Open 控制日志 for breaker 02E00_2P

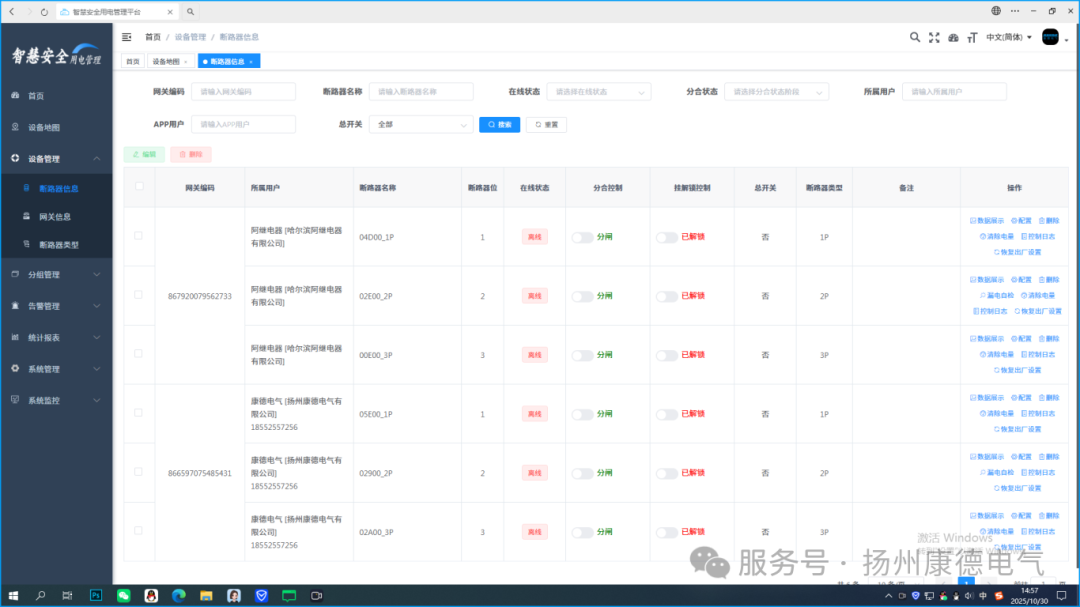click(x=993, y=310)
